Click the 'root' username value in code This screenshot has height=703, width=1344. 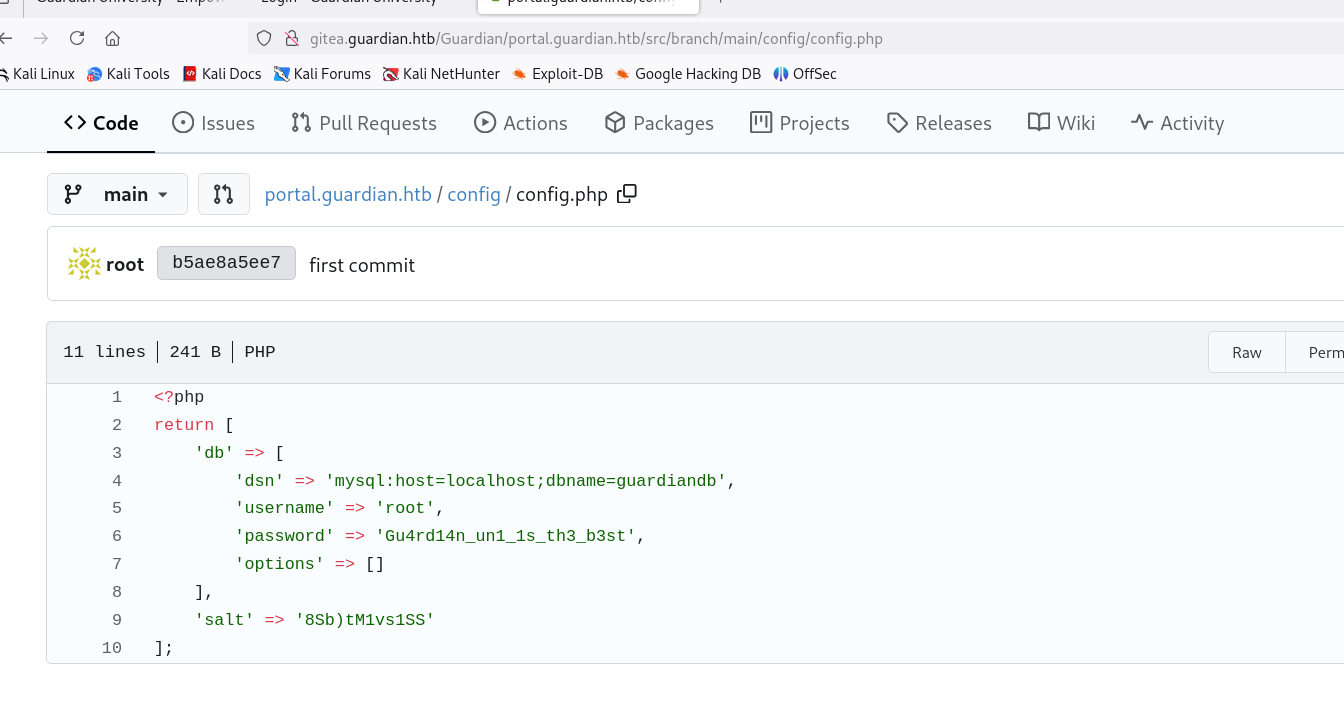pos(405,508)
